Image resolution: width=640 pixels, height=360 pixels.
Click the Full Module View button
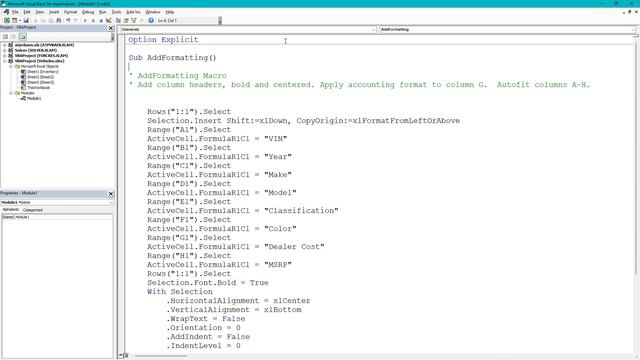[x=126, y=356]
